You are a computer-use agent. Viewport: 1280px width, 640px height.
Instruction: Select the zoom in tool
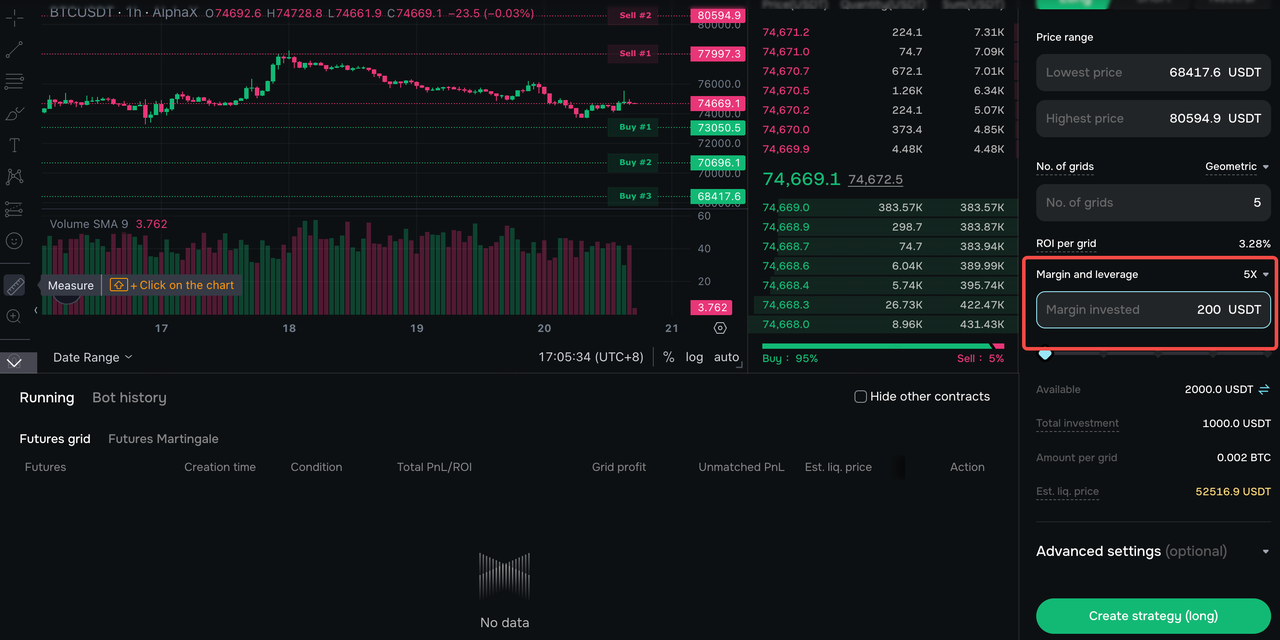pos(14,317)
